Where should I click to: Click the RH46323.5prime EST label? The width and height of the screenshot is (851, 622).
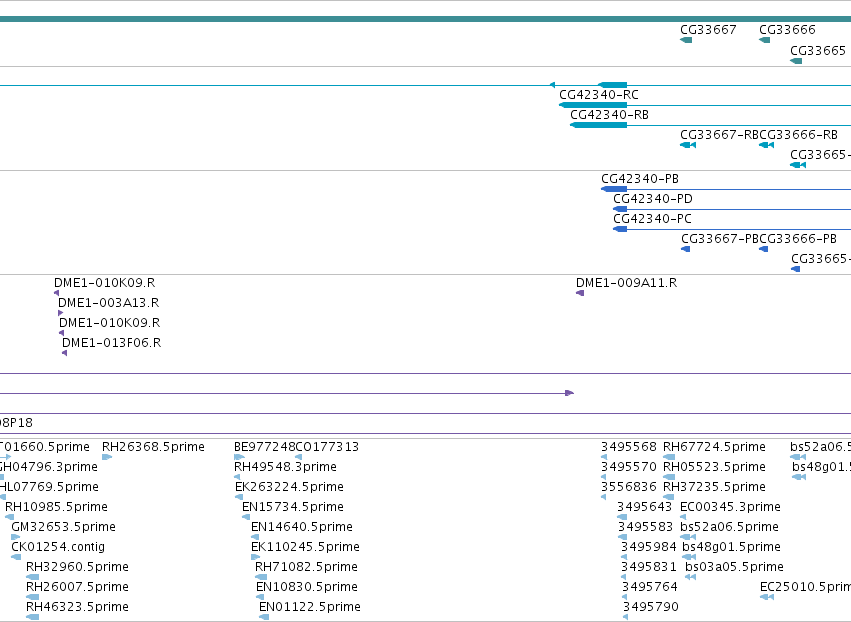[x=78, y=607]
